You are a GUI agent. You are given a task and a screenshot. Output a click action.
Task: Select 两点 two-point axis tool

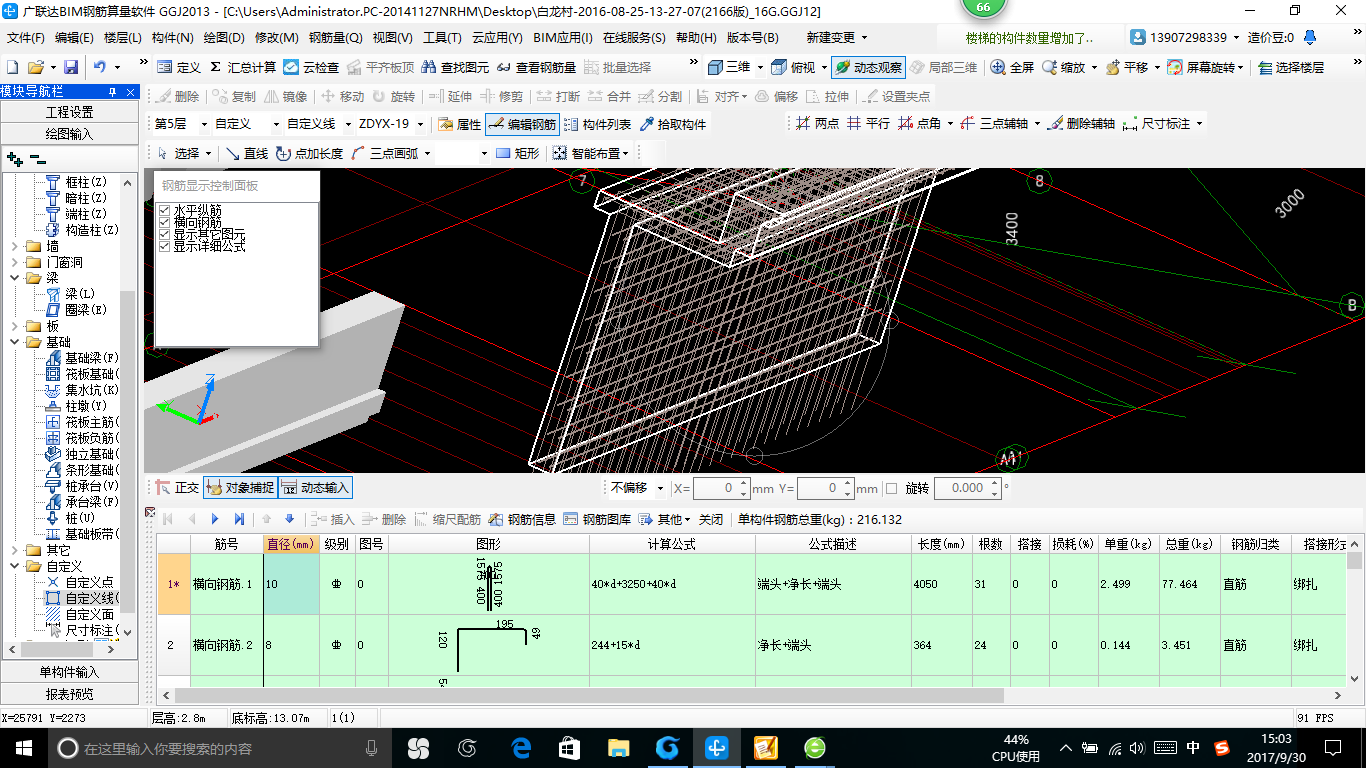point(817,124)
